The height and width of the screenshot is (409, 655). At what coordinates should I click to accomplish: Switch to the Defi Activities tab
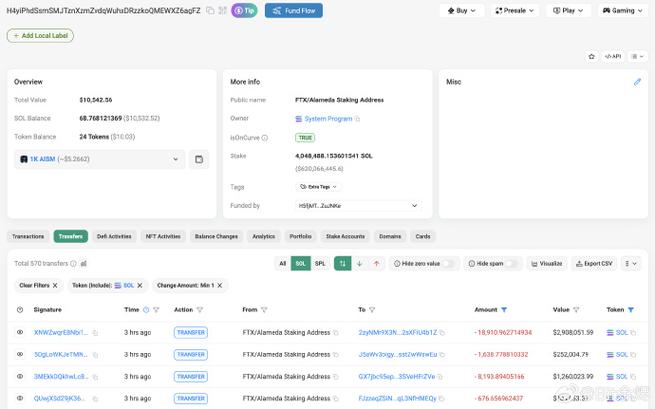114,236
